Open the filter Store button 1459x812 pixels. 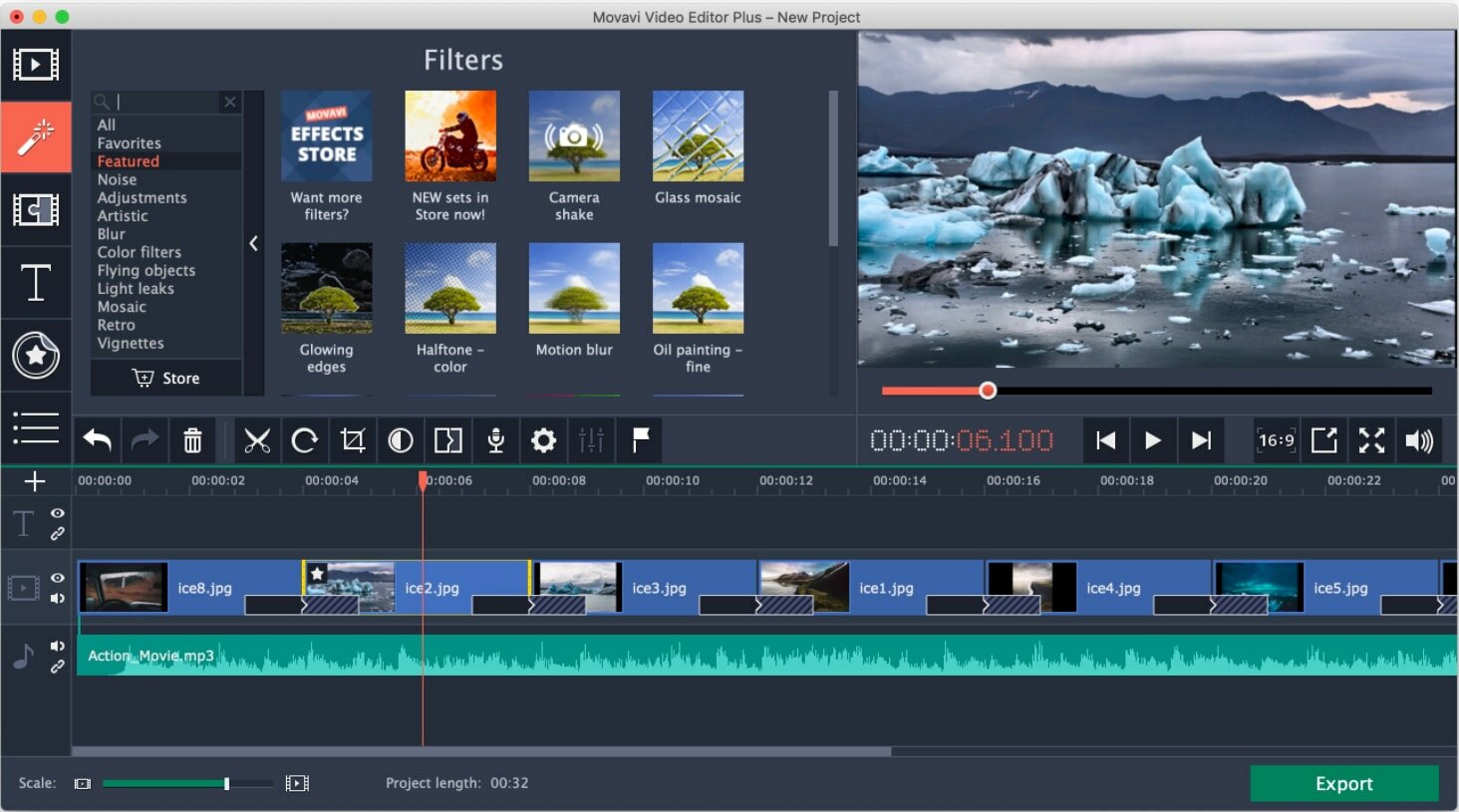[x=166, y=378]
